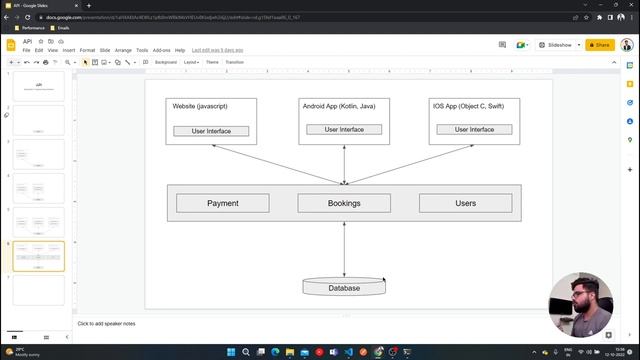This screenshot has width=640, height=360.
Task: Select slide 1 thumbnail titled API
Action: [x=39, y=86]
